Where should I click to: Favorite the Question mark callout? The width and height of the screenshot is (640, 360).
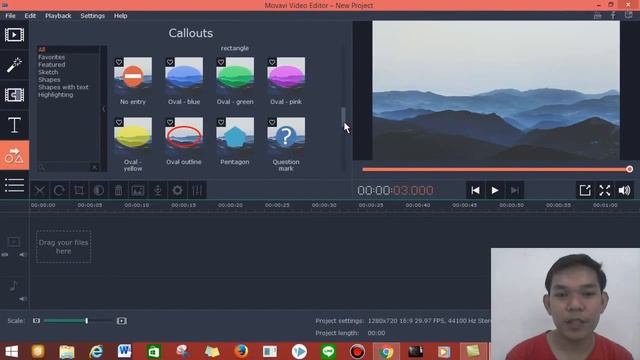pos(272,122)
